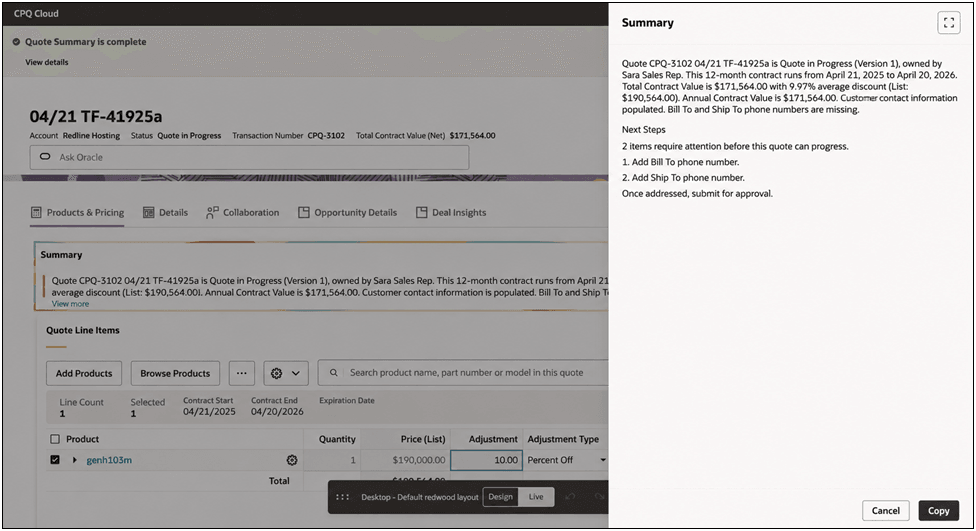Switch to the Products & Pricing tab
This screenshot has height=531, width=976.
coord(77,213)
